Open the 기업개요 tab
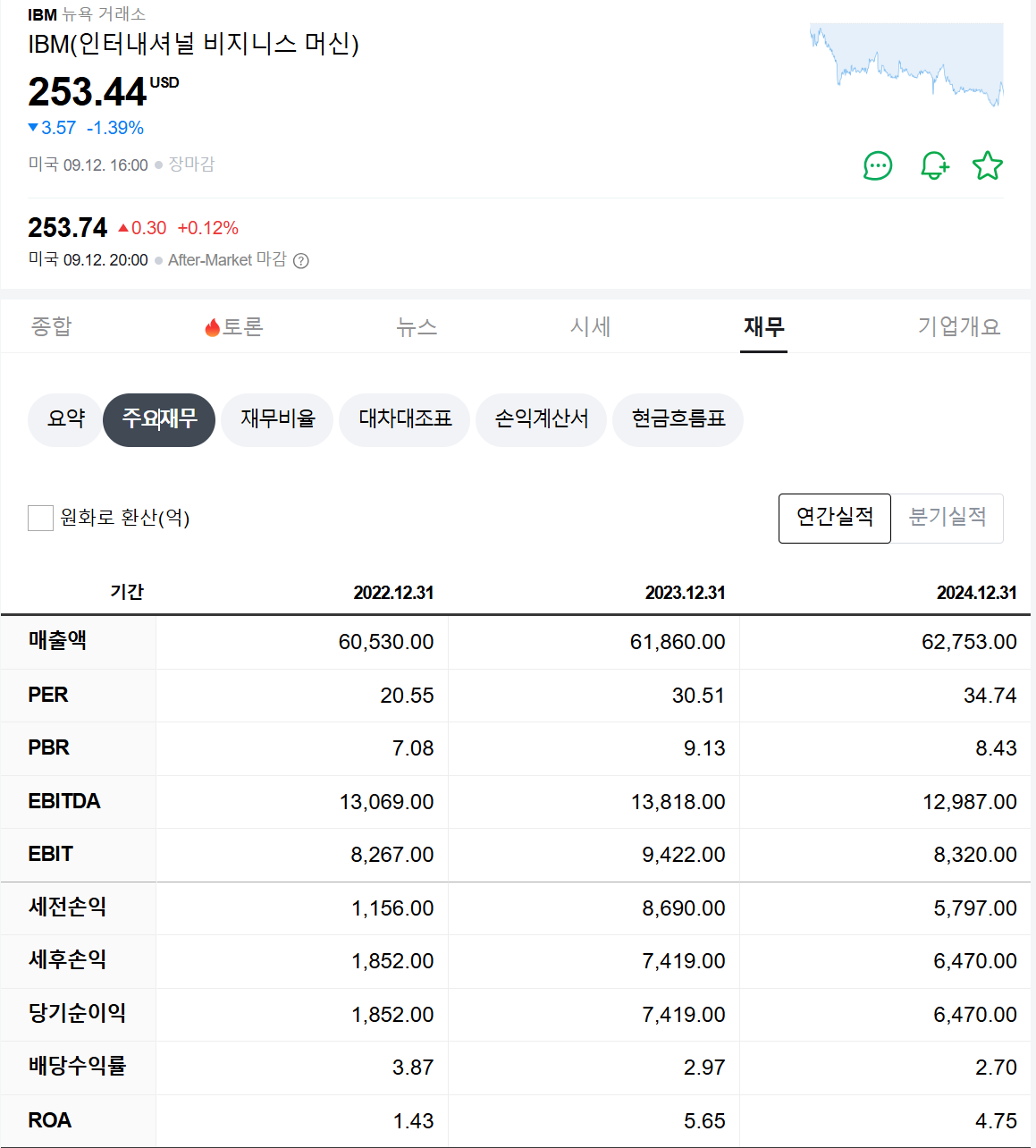Screen dimensions: 1036x1148 point(959,327)
